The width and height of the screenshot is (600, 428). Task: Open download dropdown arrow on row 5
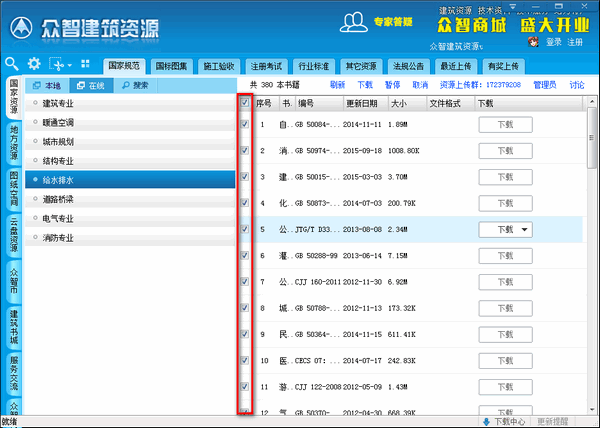coord(524,230)
